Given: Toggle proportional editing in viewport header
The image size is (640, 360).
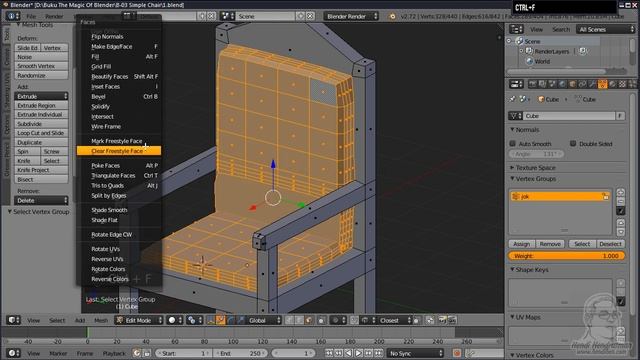Looking at the screenshot, I should 339,320.
